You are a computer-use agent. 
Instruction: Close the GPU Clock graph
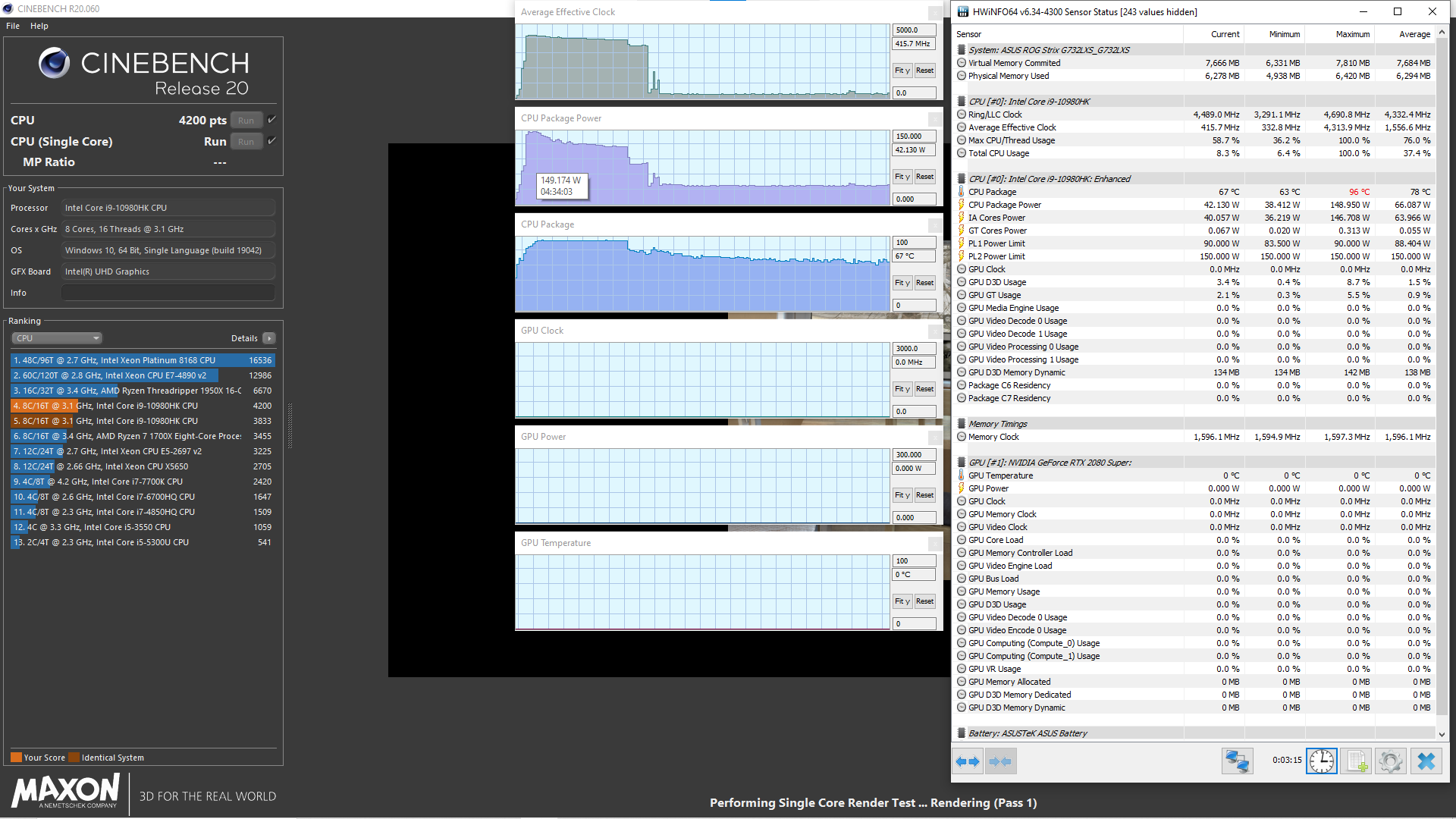point(935,331)
